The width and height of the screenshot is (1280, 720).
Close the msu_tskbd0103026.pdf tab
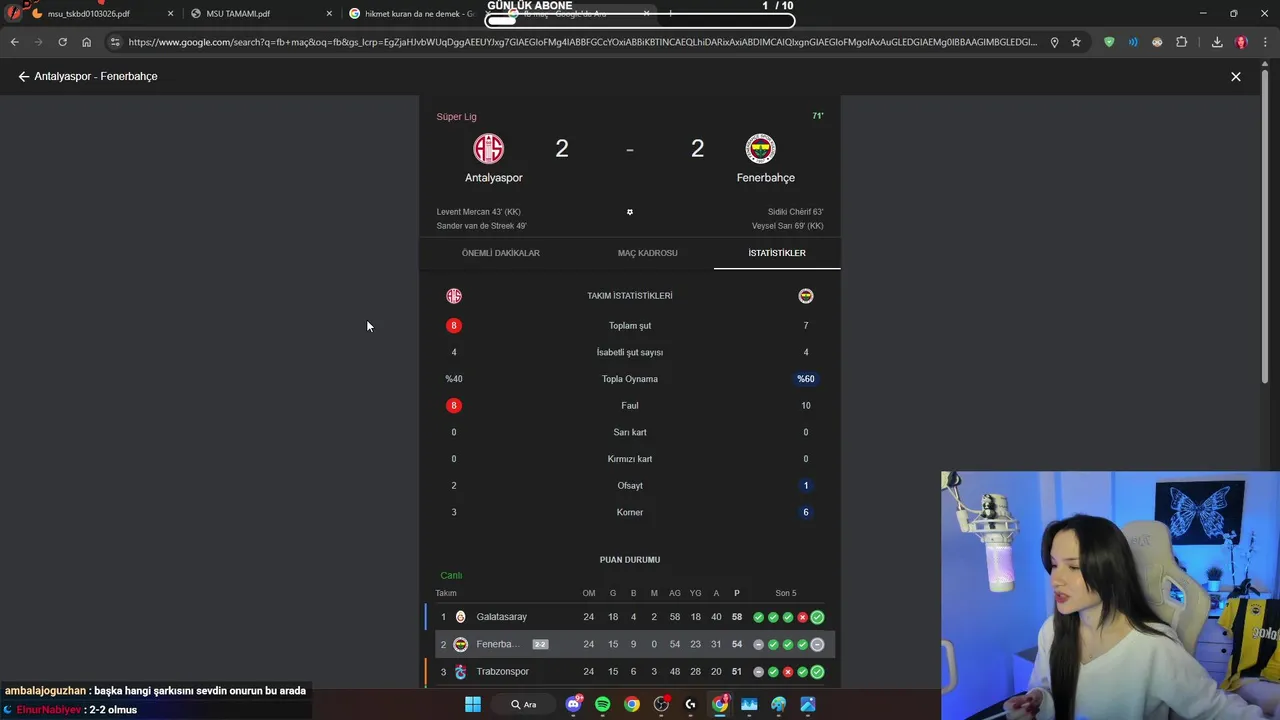point(170,14)
